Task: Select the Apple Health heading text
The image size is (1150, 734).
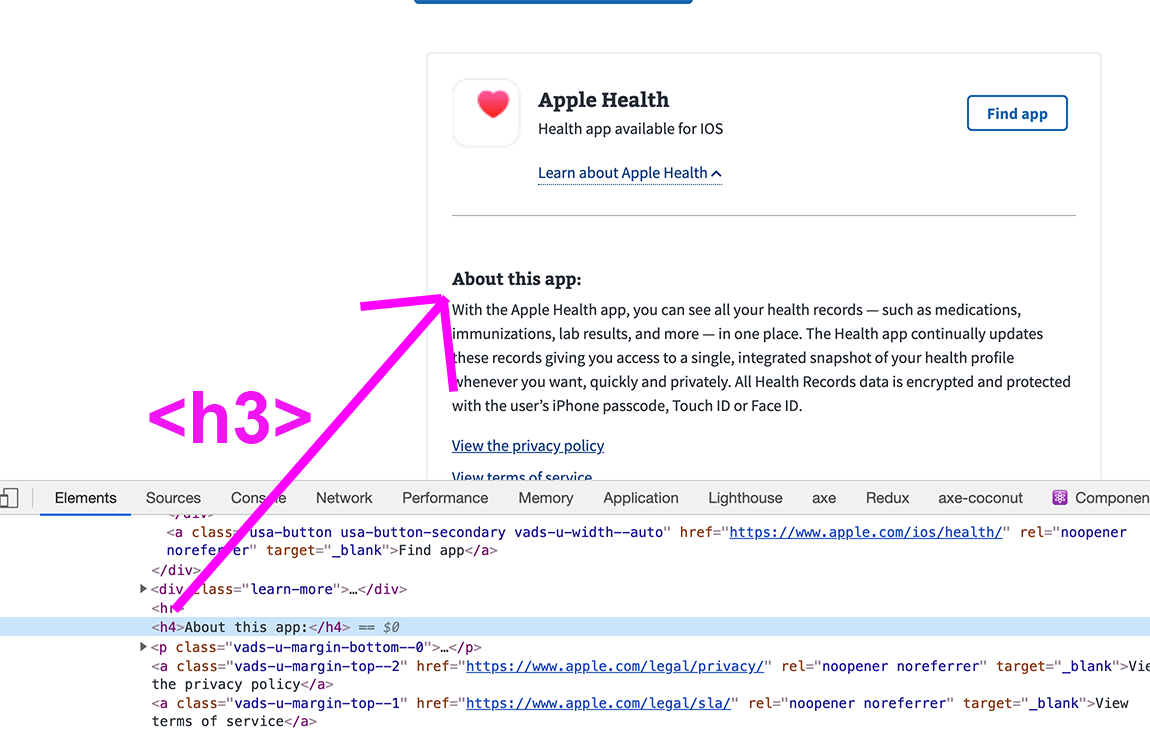Action: 604,100
